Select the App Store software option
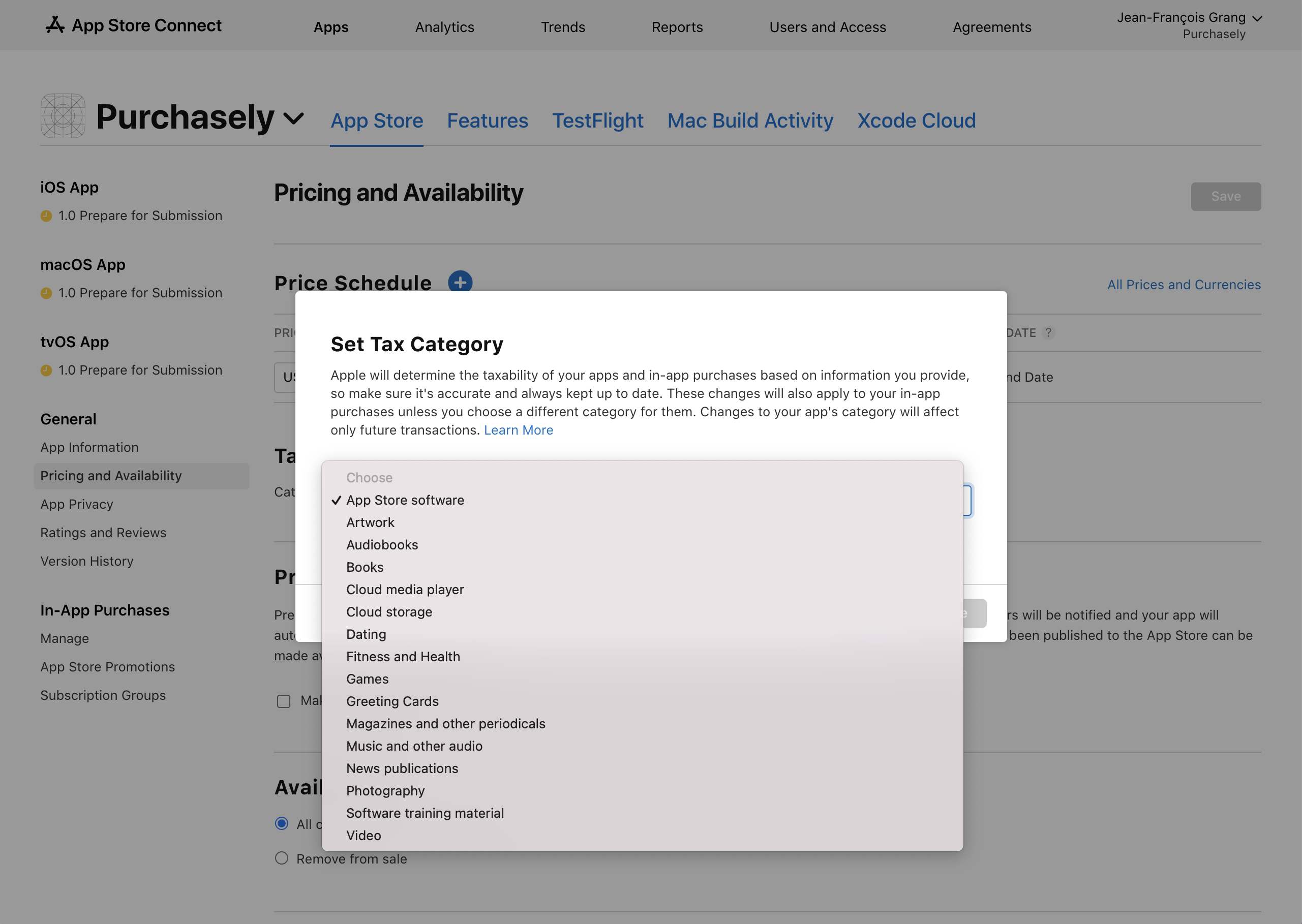 405,500
